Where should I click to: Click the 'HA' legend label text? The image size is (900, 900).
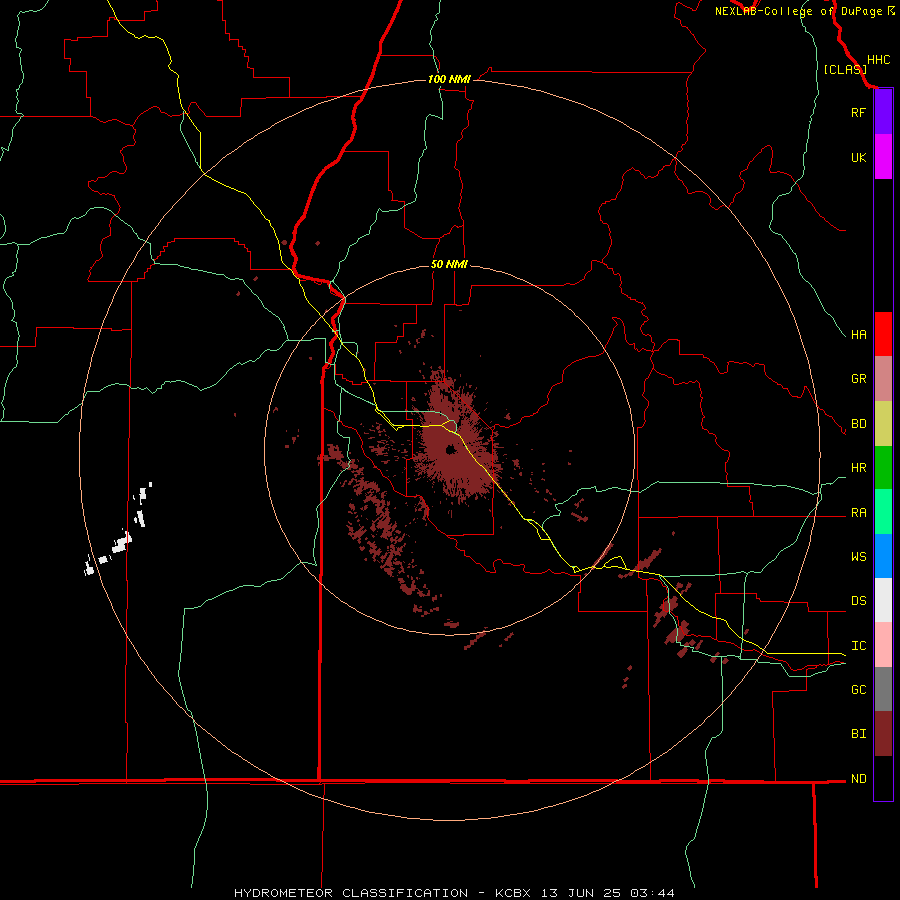point(858,334)
